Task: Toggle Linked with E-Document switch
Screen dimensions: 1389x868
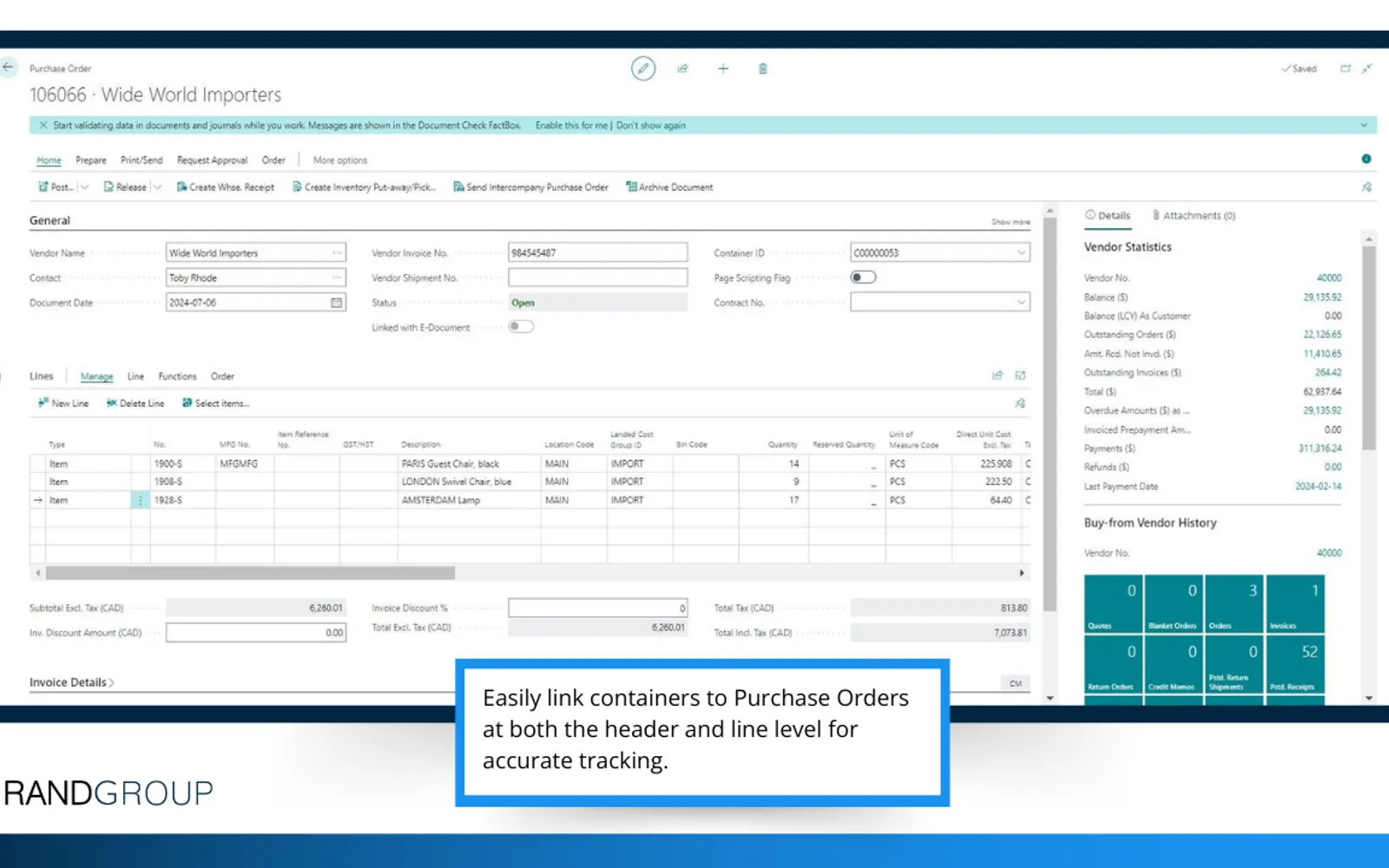Action: click(x=521, y=327)
